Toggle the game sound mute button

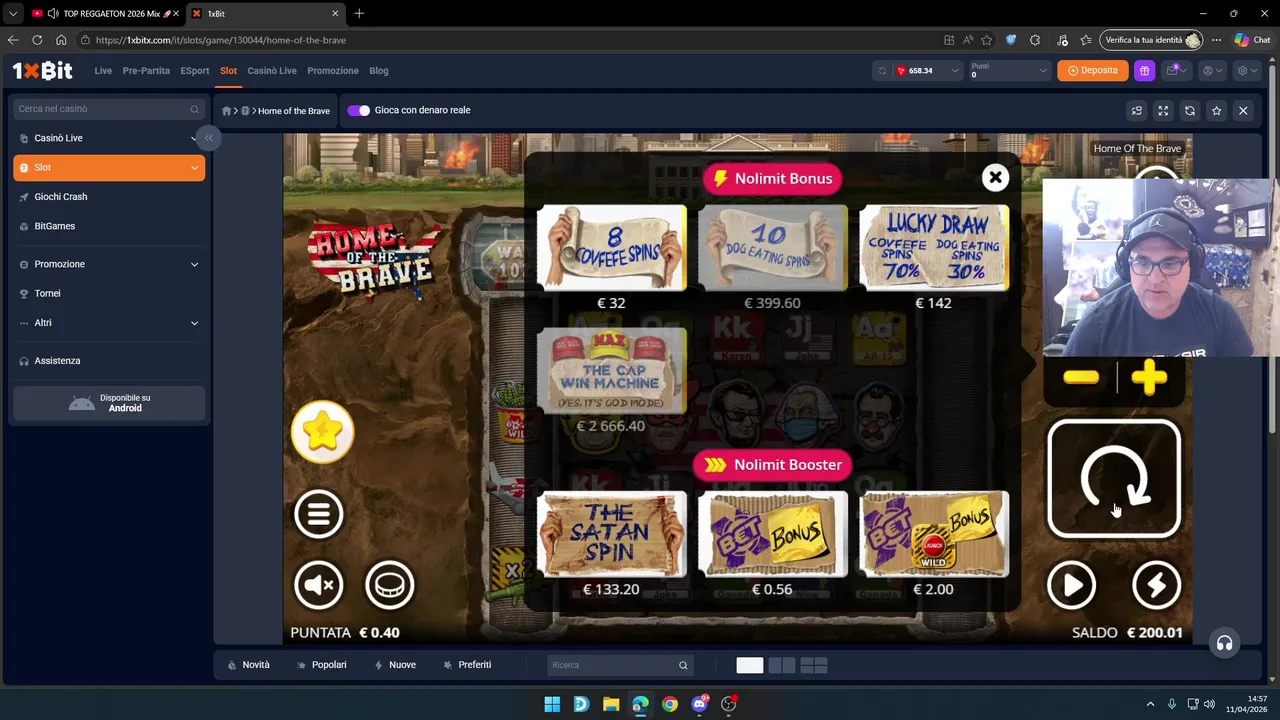pos(319,585)
